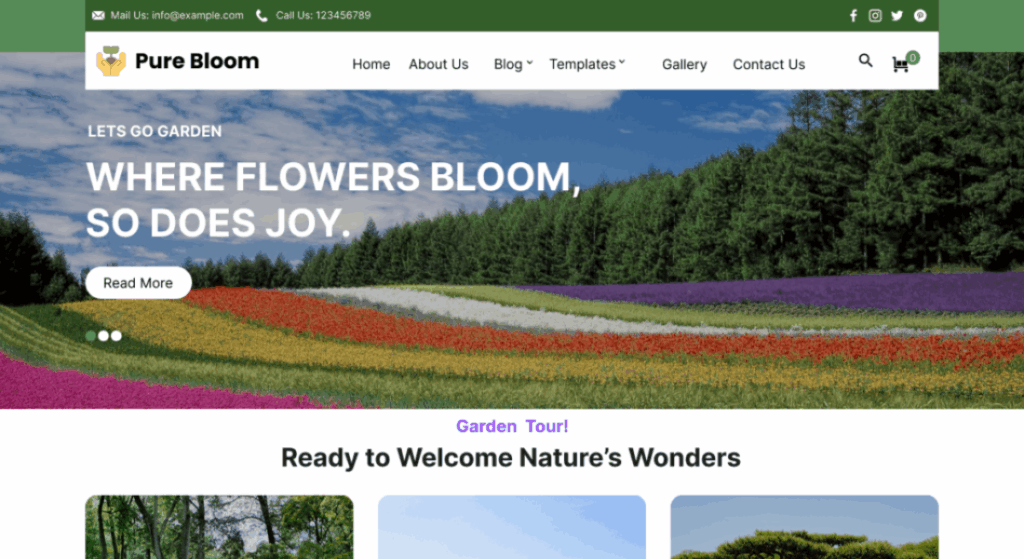Image resolution: width=1024 pixels, height=559 pixels.
Task: Click the search magnifier icon
Action: pos(865,61)
